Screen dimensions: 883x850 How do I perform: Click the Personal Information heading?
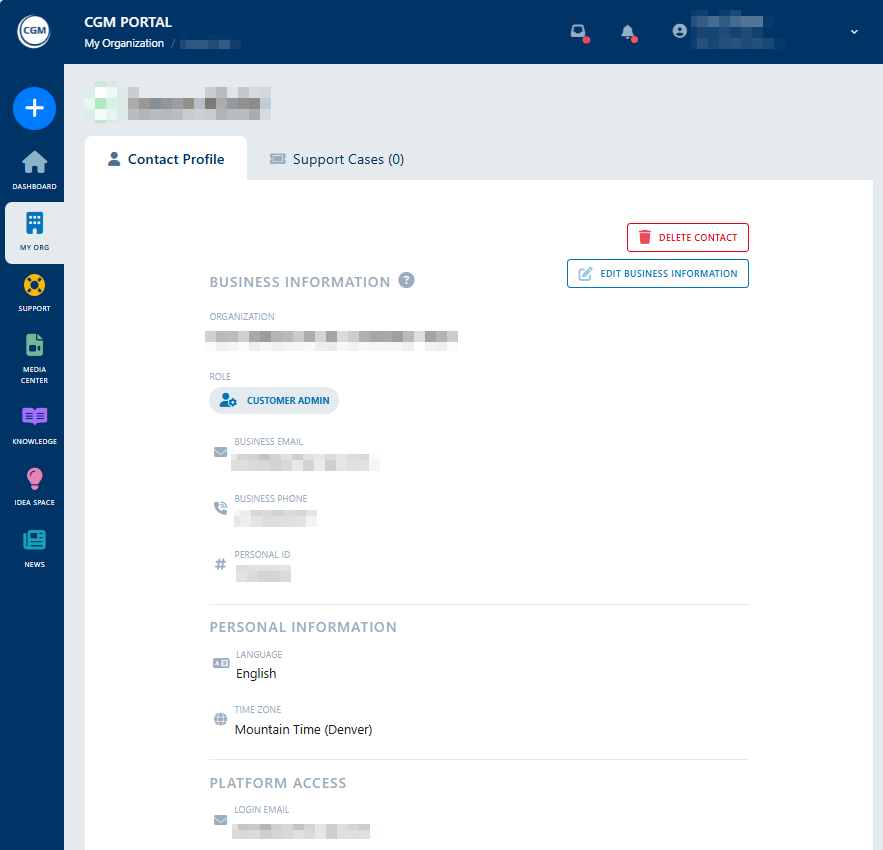pyautogui.click(x=303, y=627)
